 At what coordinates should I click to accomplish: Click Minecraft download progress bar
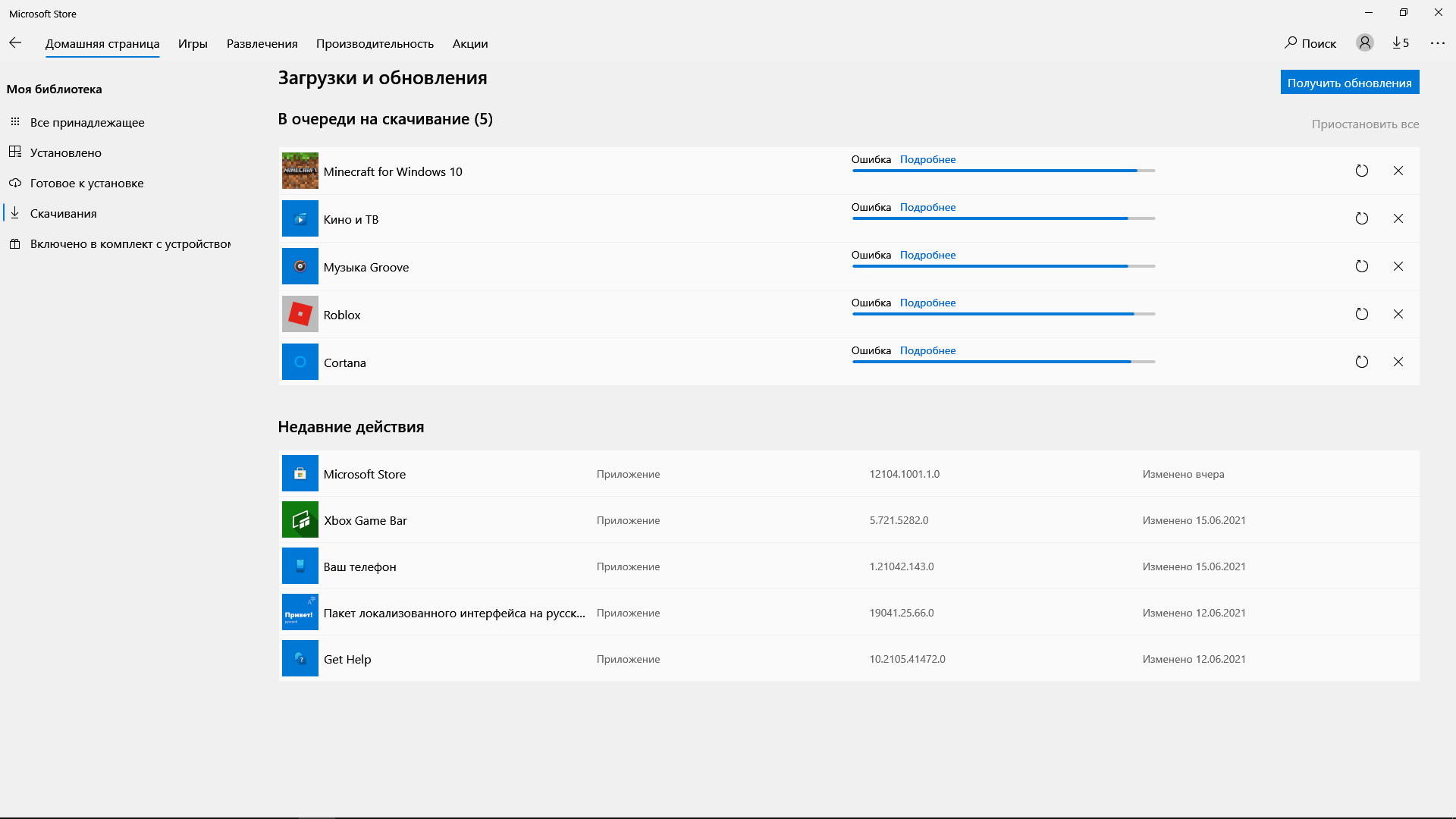click(x=1003, y=171)
